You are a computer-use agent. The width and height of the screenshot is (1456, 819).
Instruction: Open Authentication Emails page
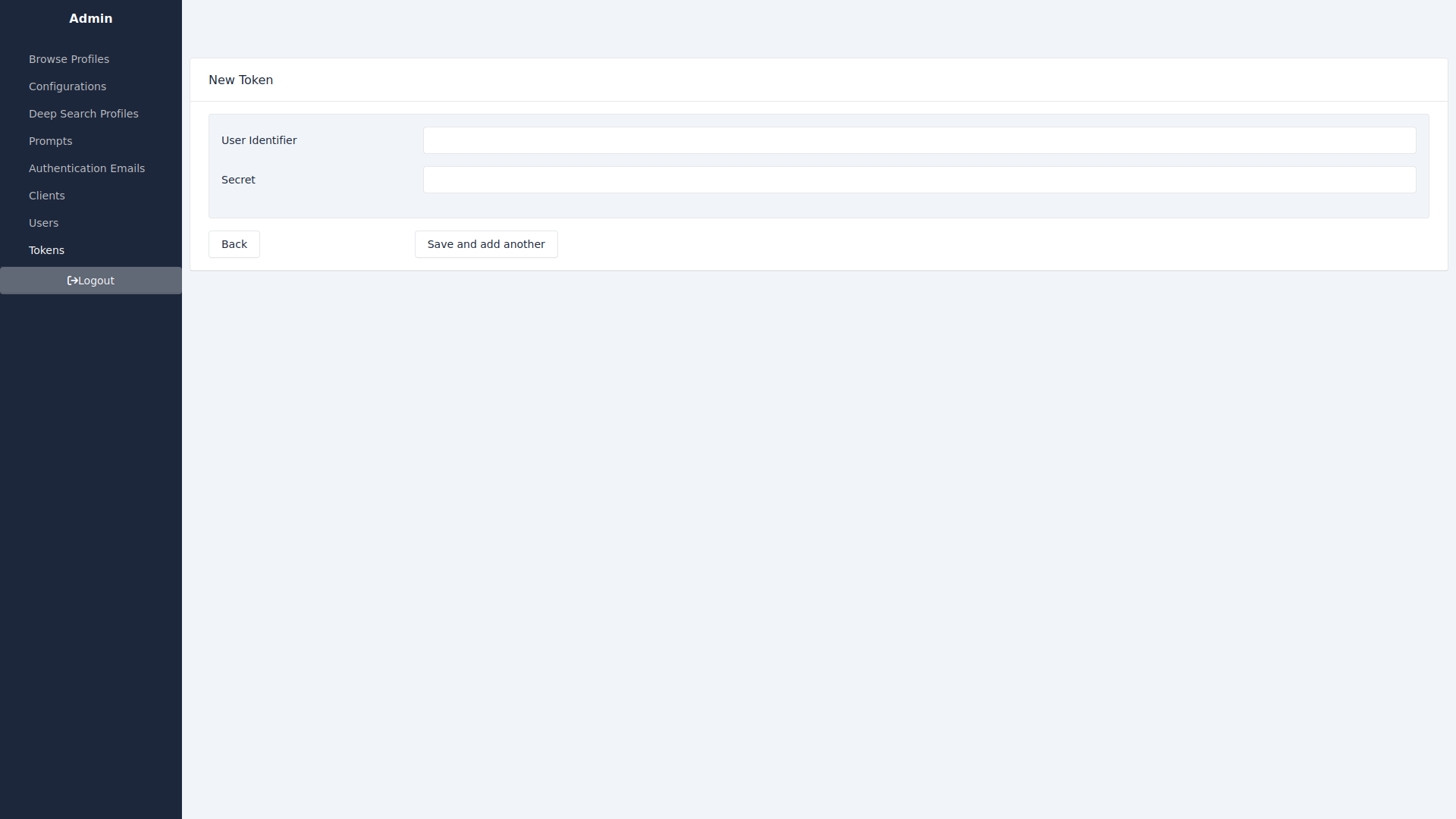pyautogui.click(x=86, y=168)
